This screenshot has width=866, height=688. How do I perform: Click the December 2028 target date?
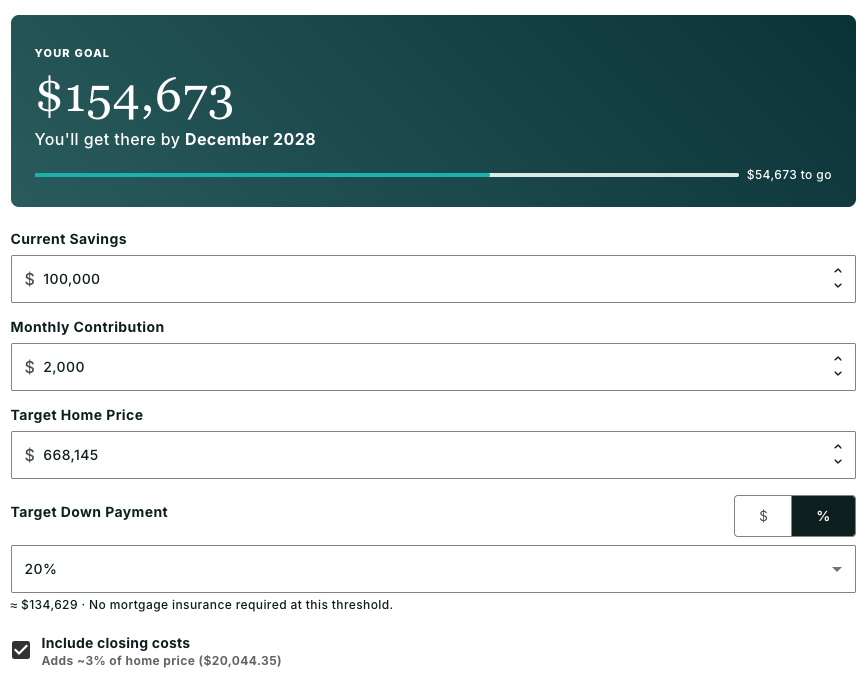click(250, 139)
